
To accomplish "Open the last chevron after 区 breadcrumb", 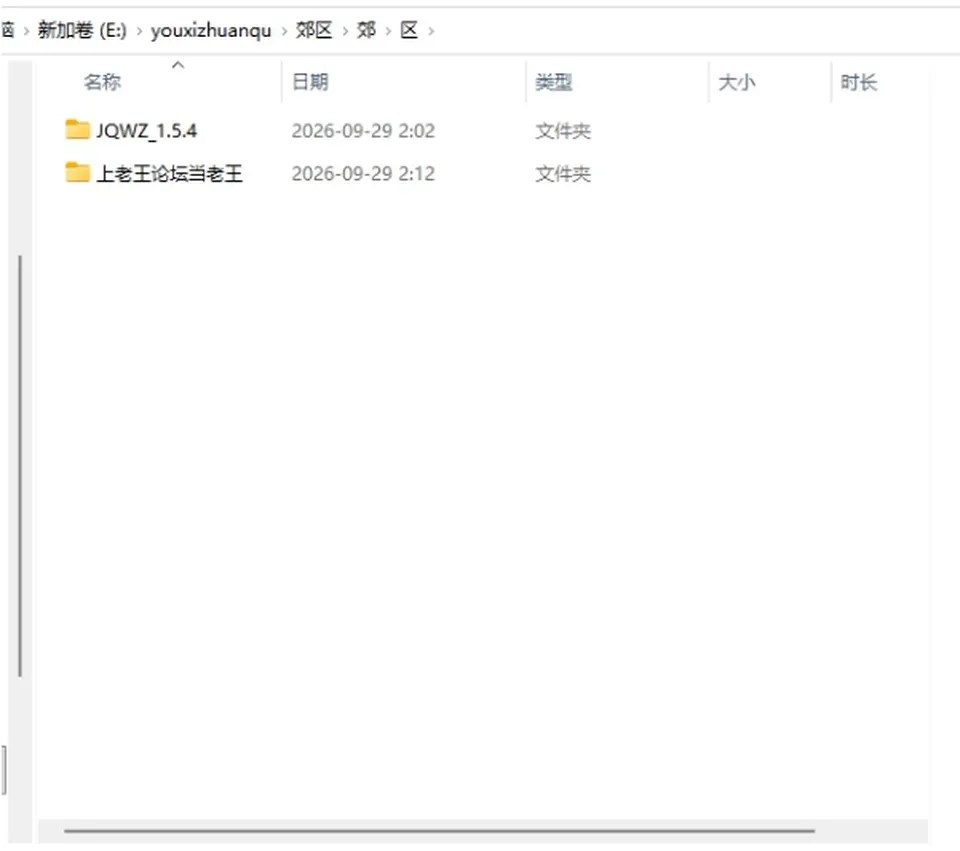I will click(431, 31).
